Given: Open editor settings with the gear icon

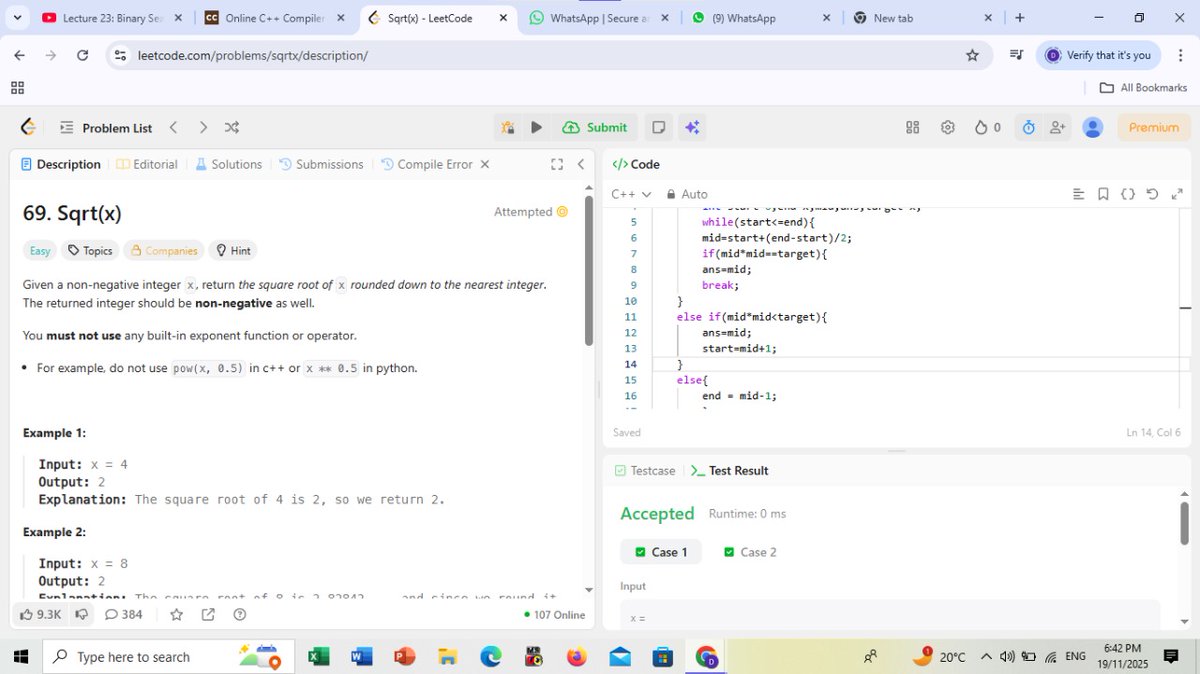Looking at the screenshot, I should point(946,127).
